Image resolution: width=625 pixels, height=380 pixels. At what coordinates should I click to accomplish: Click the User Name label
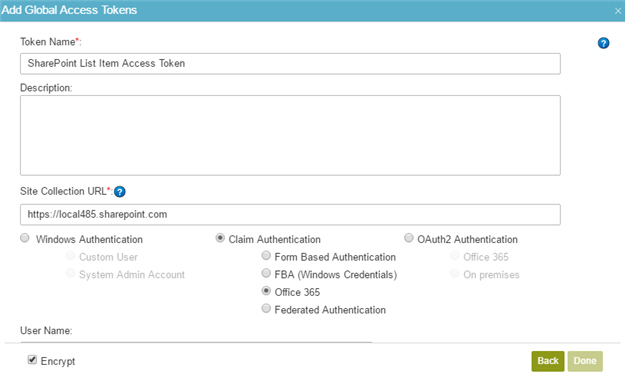[46, 331]
